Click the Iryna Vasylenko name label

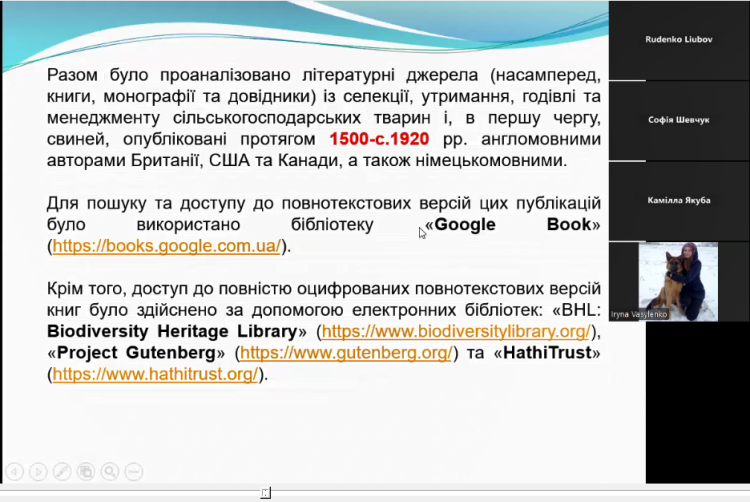point(639,315)
